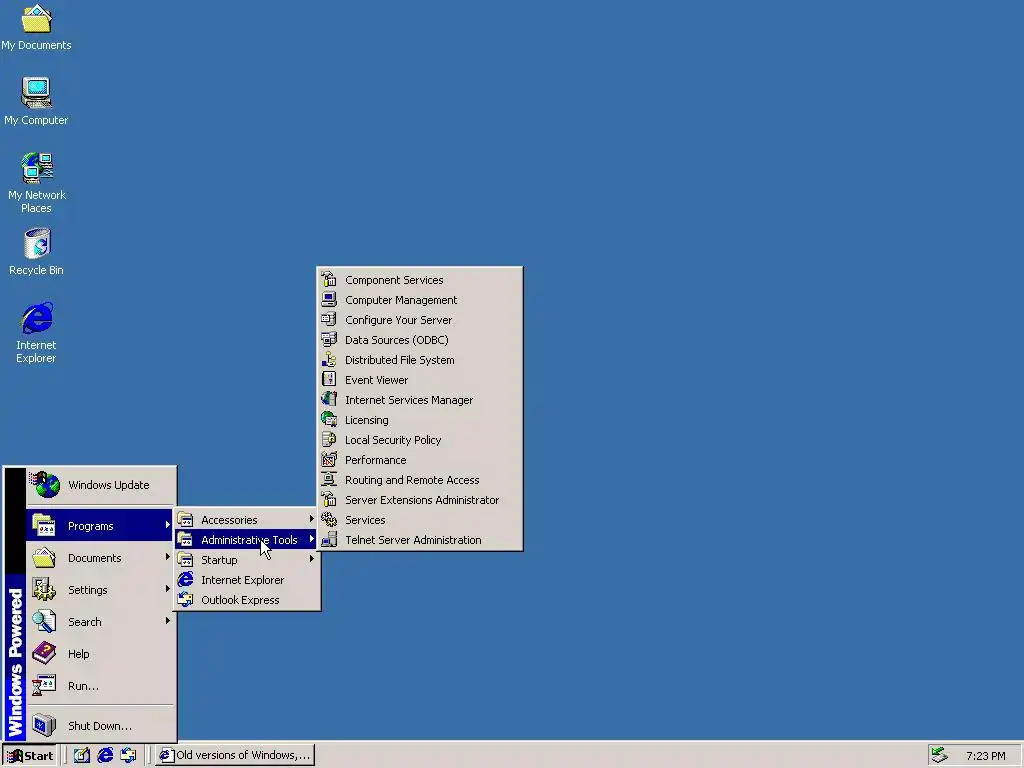
Task: Switch to Old versions of Windows taskbar button
Action: [235, 756]
